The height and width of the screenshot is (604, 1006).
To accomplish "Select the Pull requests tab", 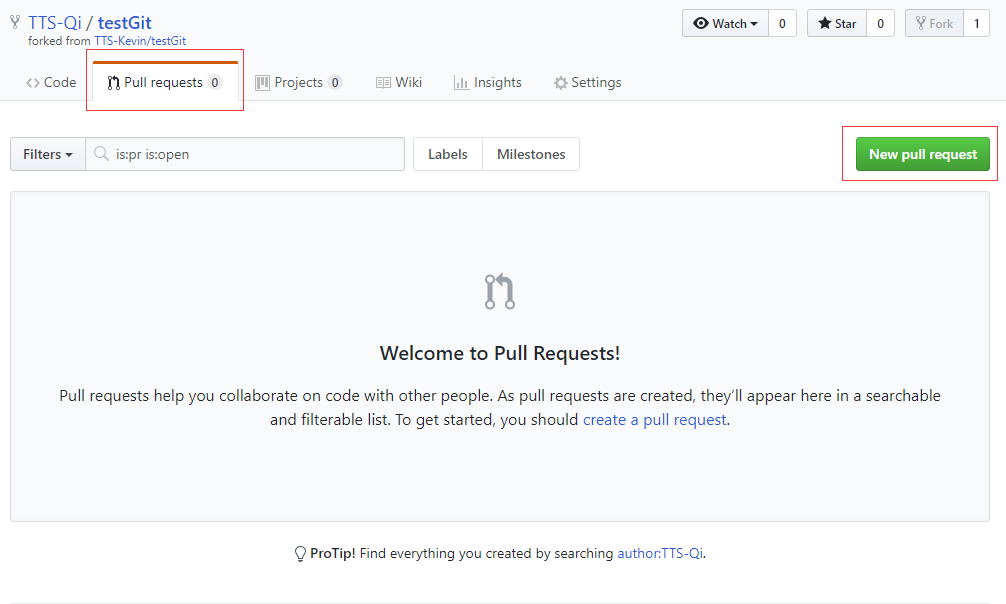I will pos(166,83).
